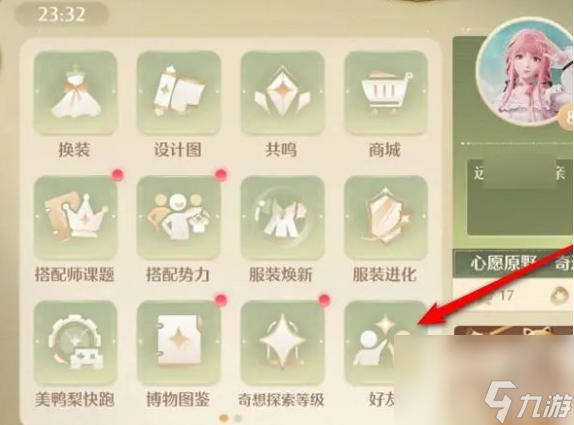This screenshot has height=425, width=574.
Task: Click the 换装 text label
Action: (x=75, y=150)
